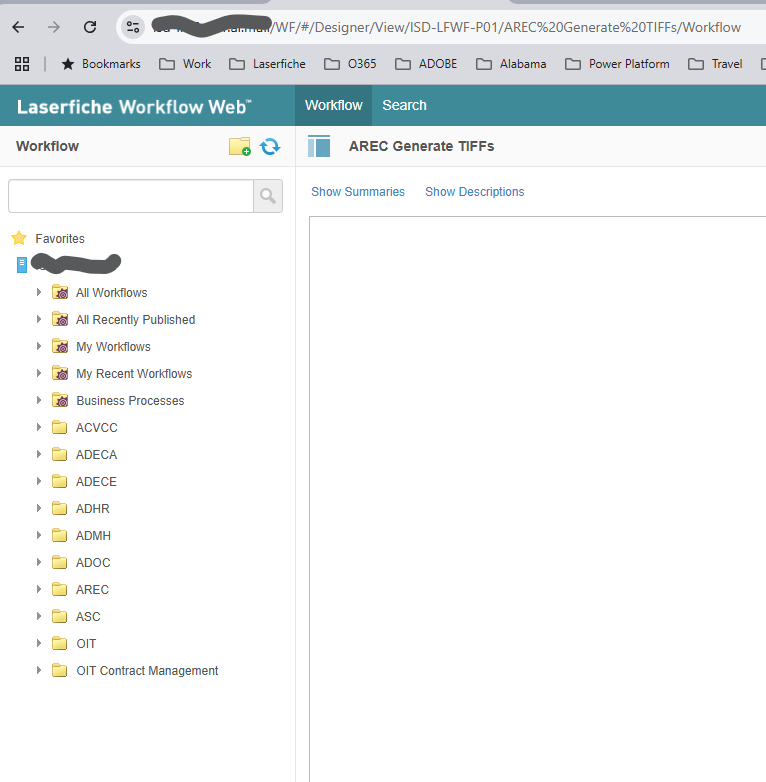This screenshot has height=782, width=766.
Task: Select the AREC tree label
Action: (92, 589)
